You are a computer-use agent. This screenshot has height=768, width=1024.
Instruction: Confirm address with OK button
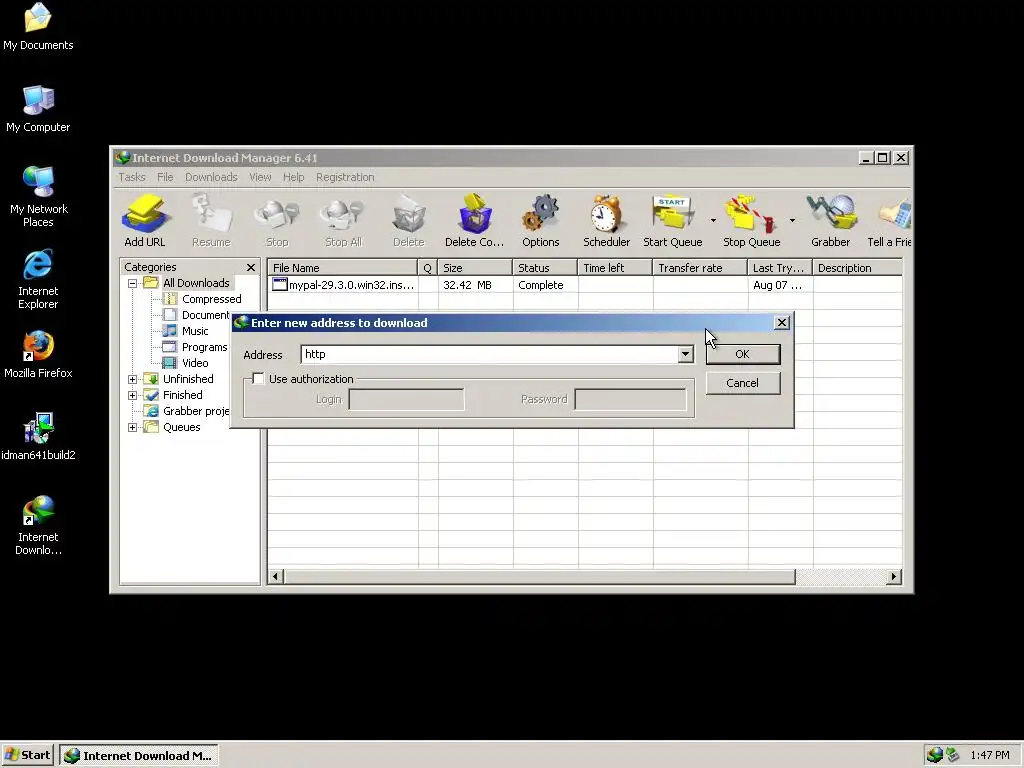click(x=743, y=354)
